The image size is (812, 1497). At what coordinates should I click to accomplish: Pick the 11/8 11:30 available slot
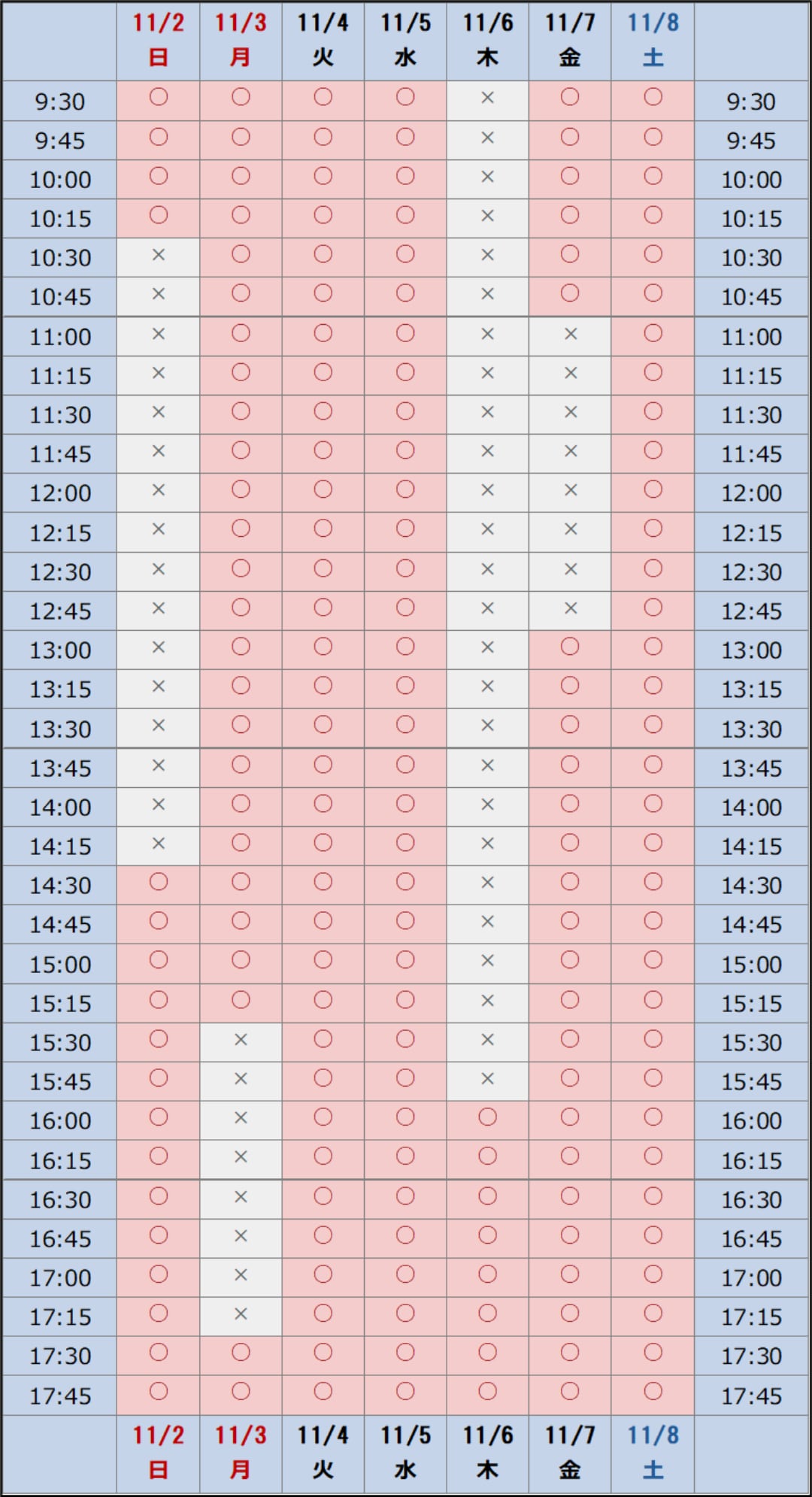(653, 411)
